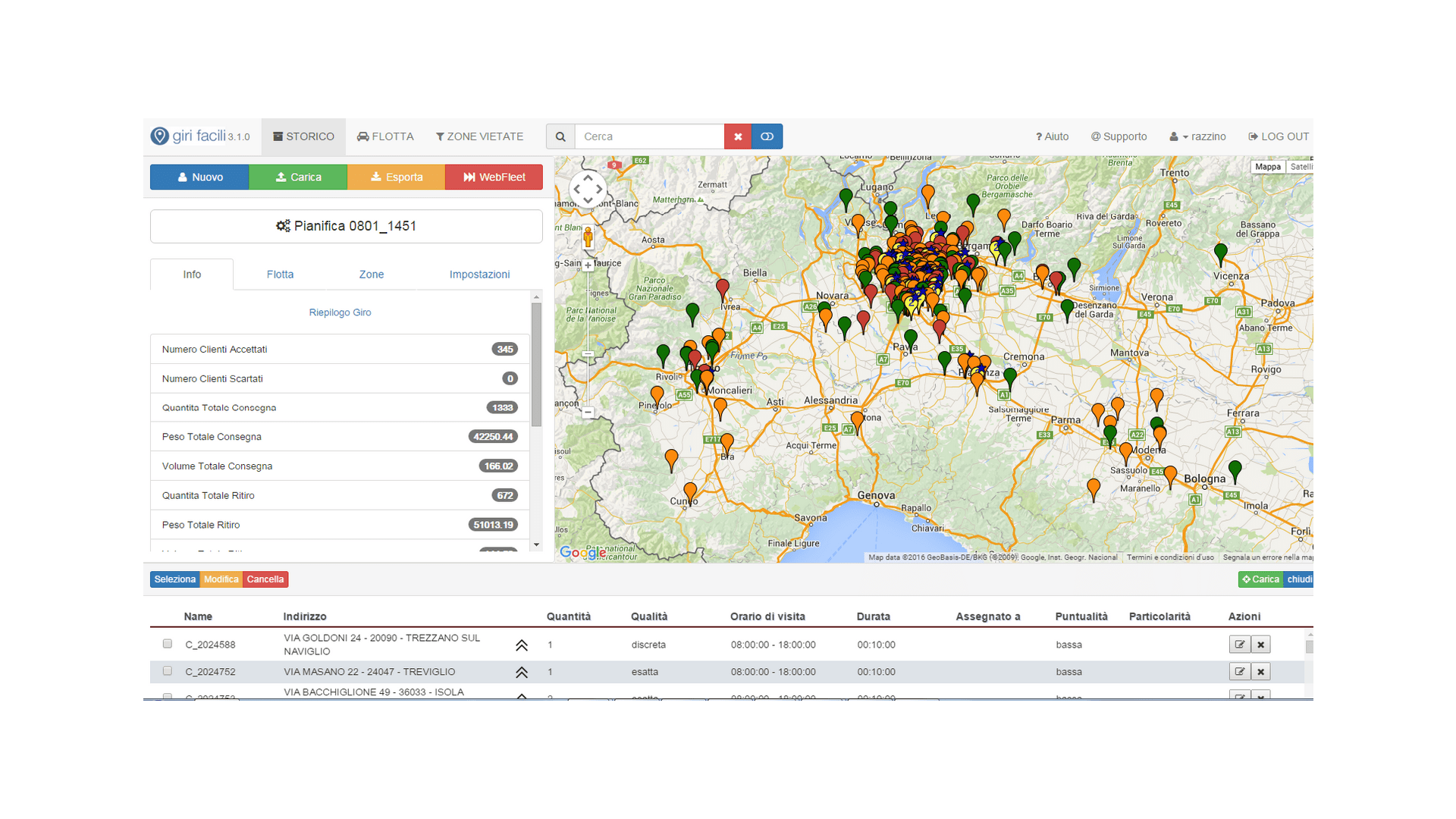Screen dimensions: 1456x819
Task: Check the C_2024752 row checkbox
Action: click(x=168, y=671)
